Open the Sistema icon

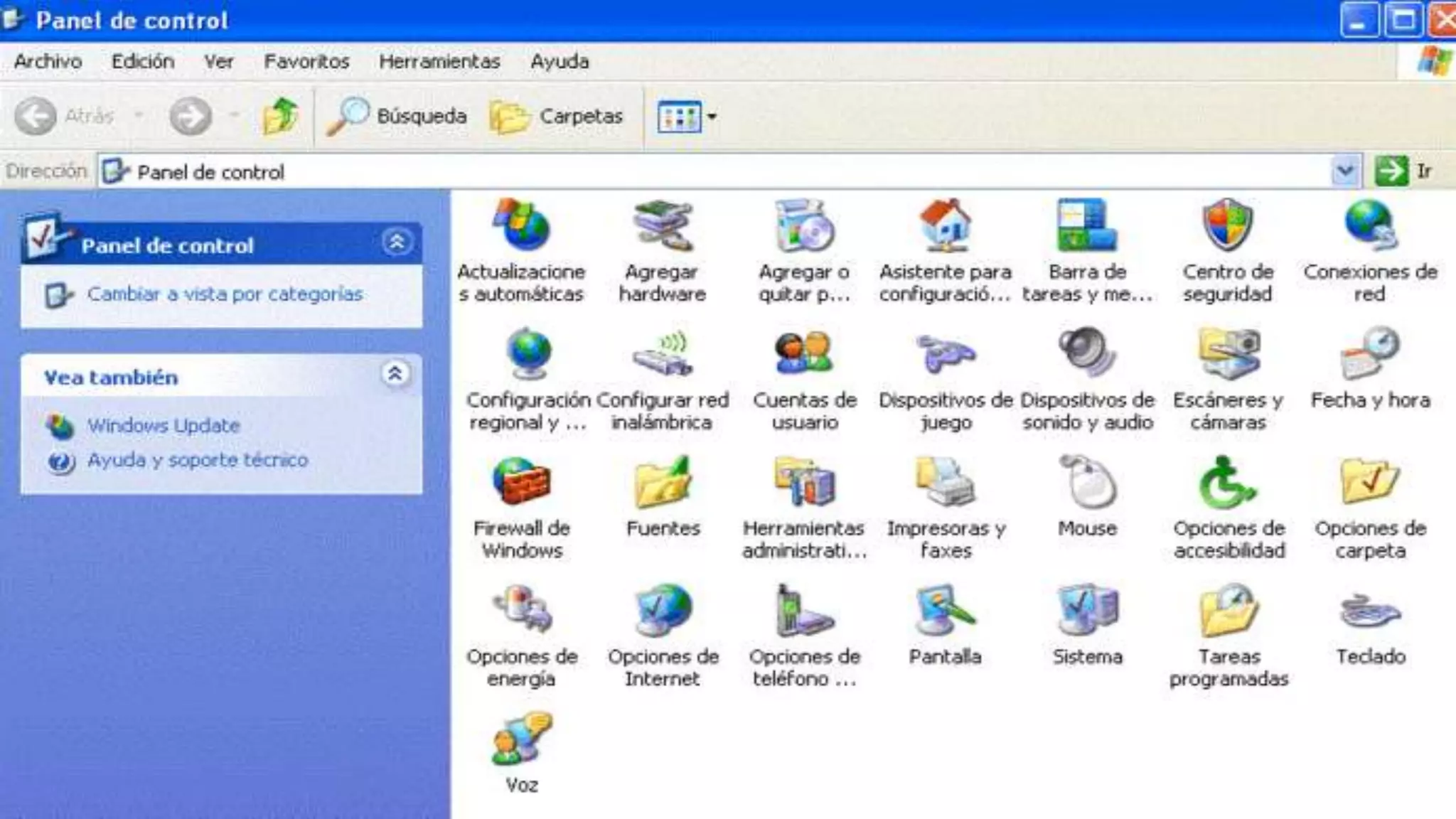tap(1087, 610)
